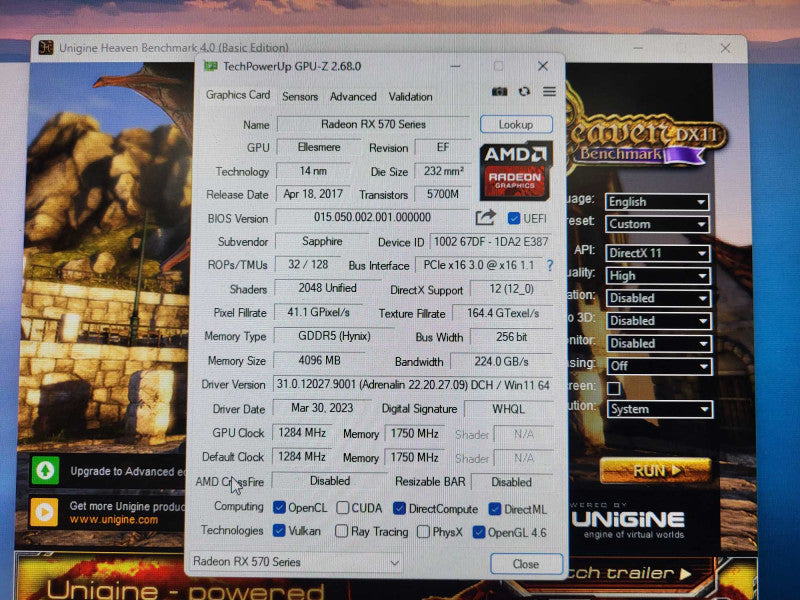Toggle the DirectCompute checkbox
This screenshot has height=600, width=800.
click(x=399, y=508)
